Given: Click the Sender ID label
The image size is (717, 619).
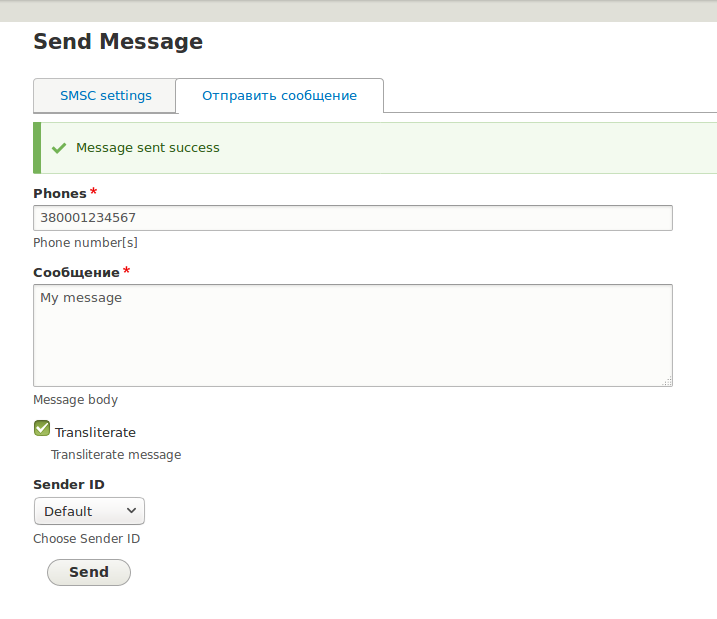Looking at the screenshot, I should click(x=69, y=484).
